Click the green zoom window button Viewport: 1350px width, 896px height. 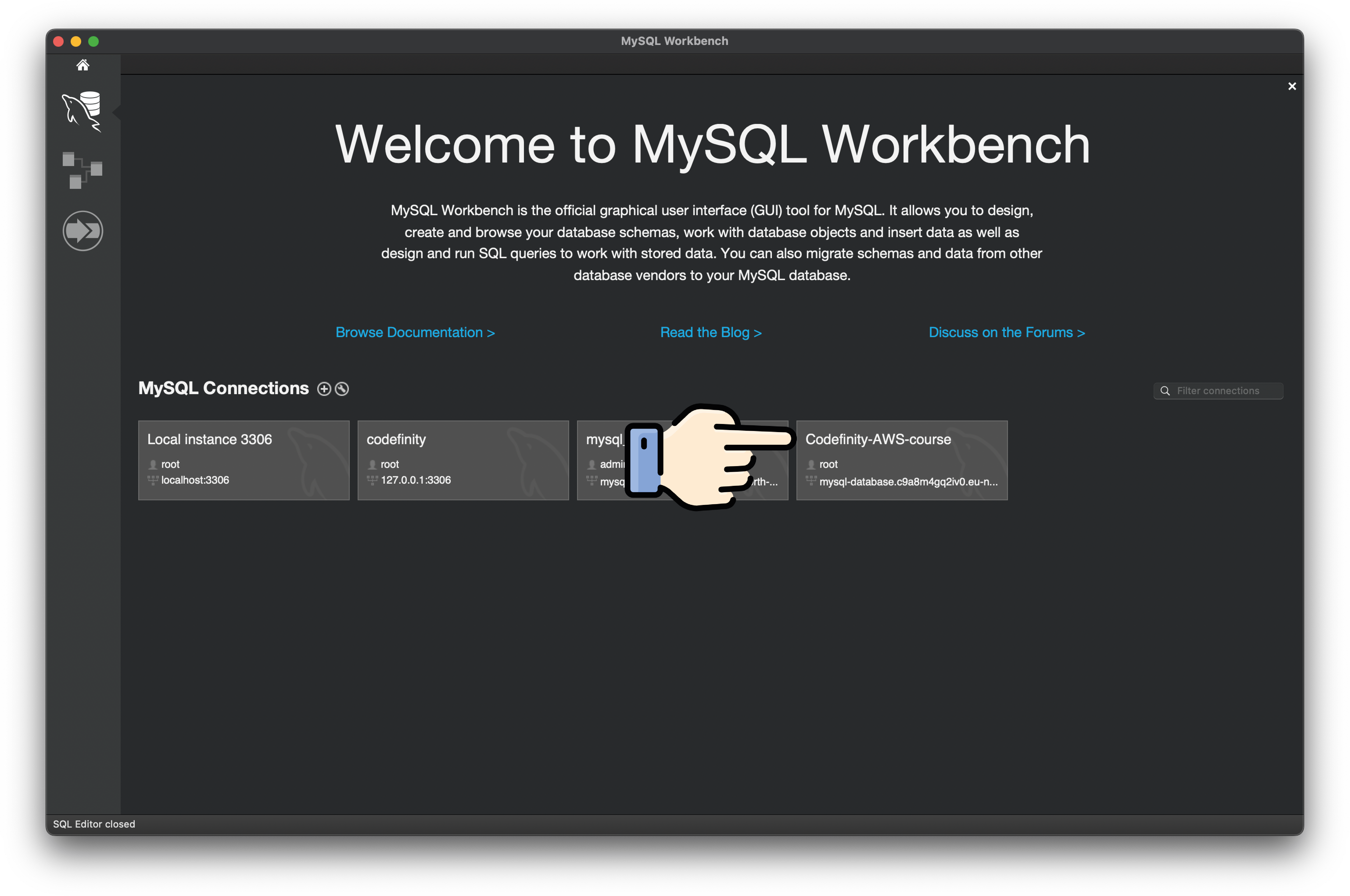94,42
